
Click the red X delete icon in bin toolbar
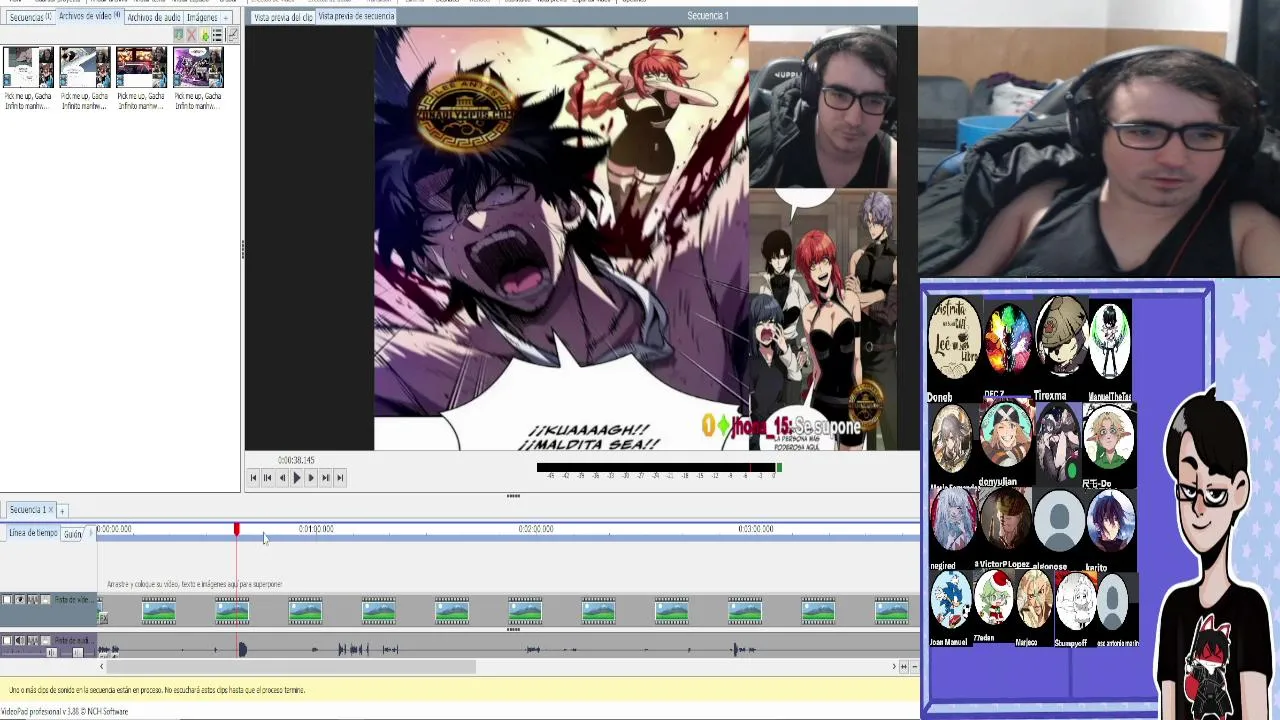[191, 35]
